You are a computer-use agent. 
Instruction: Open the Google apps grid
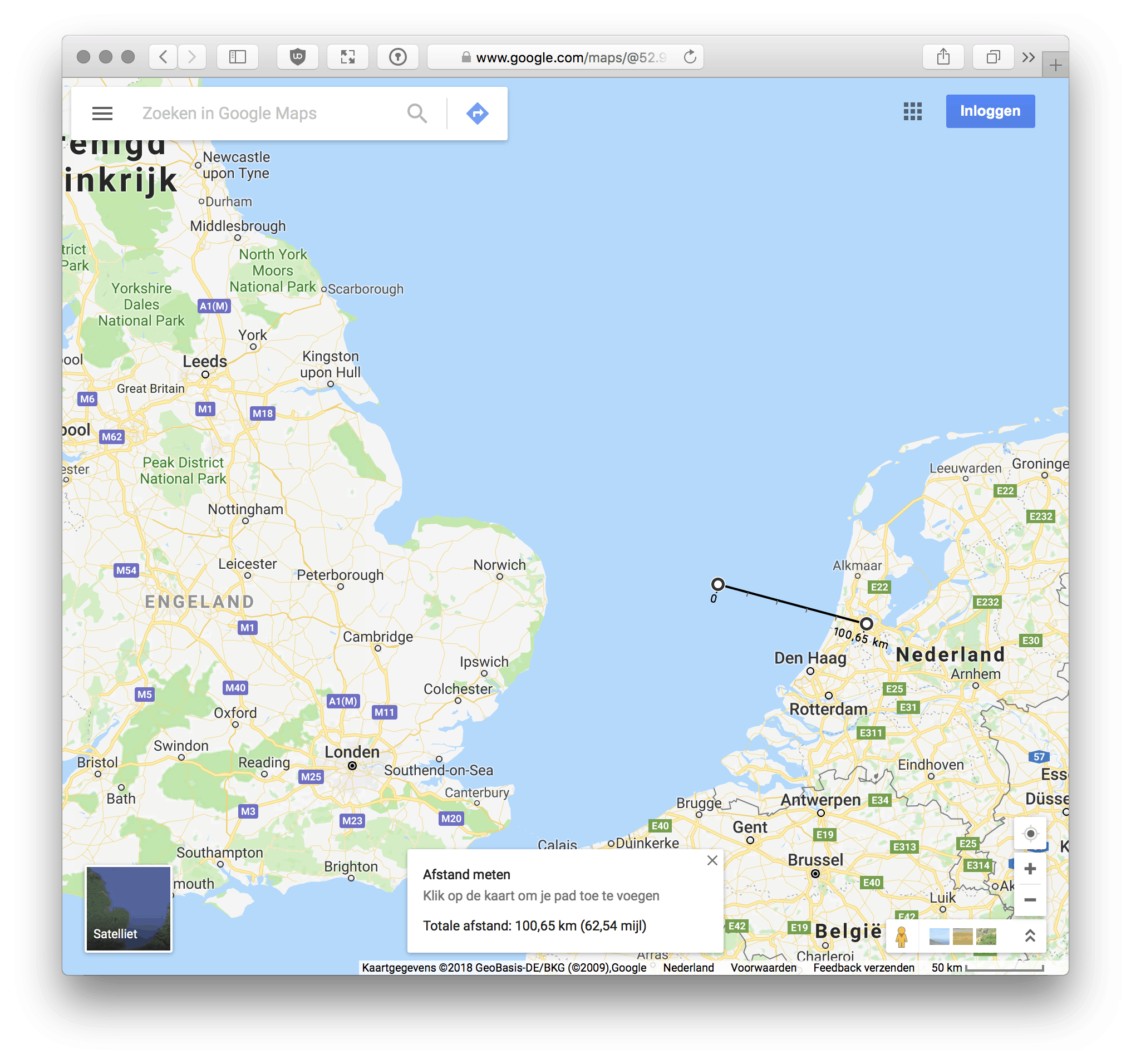click(x=912, y=111)
